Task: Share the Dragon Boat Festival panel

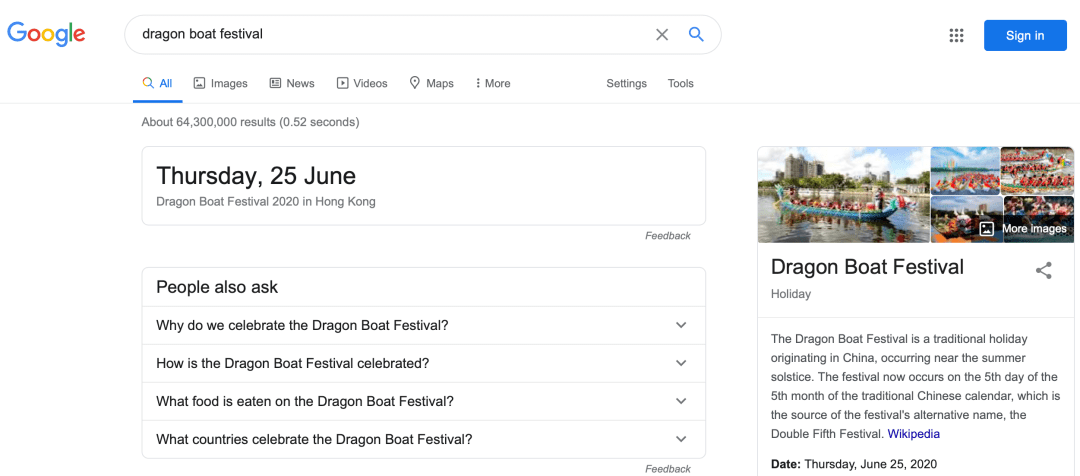Action: pos(1043,270)
